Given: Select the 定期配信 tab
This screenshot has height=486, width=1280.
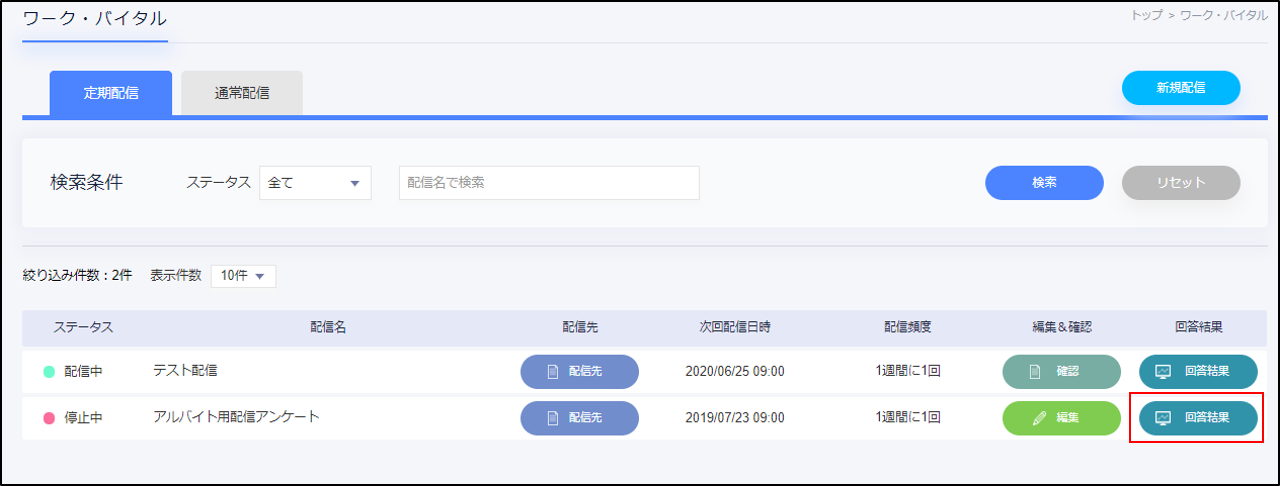Looking at the screenshot, I should [x=111, y=93].
